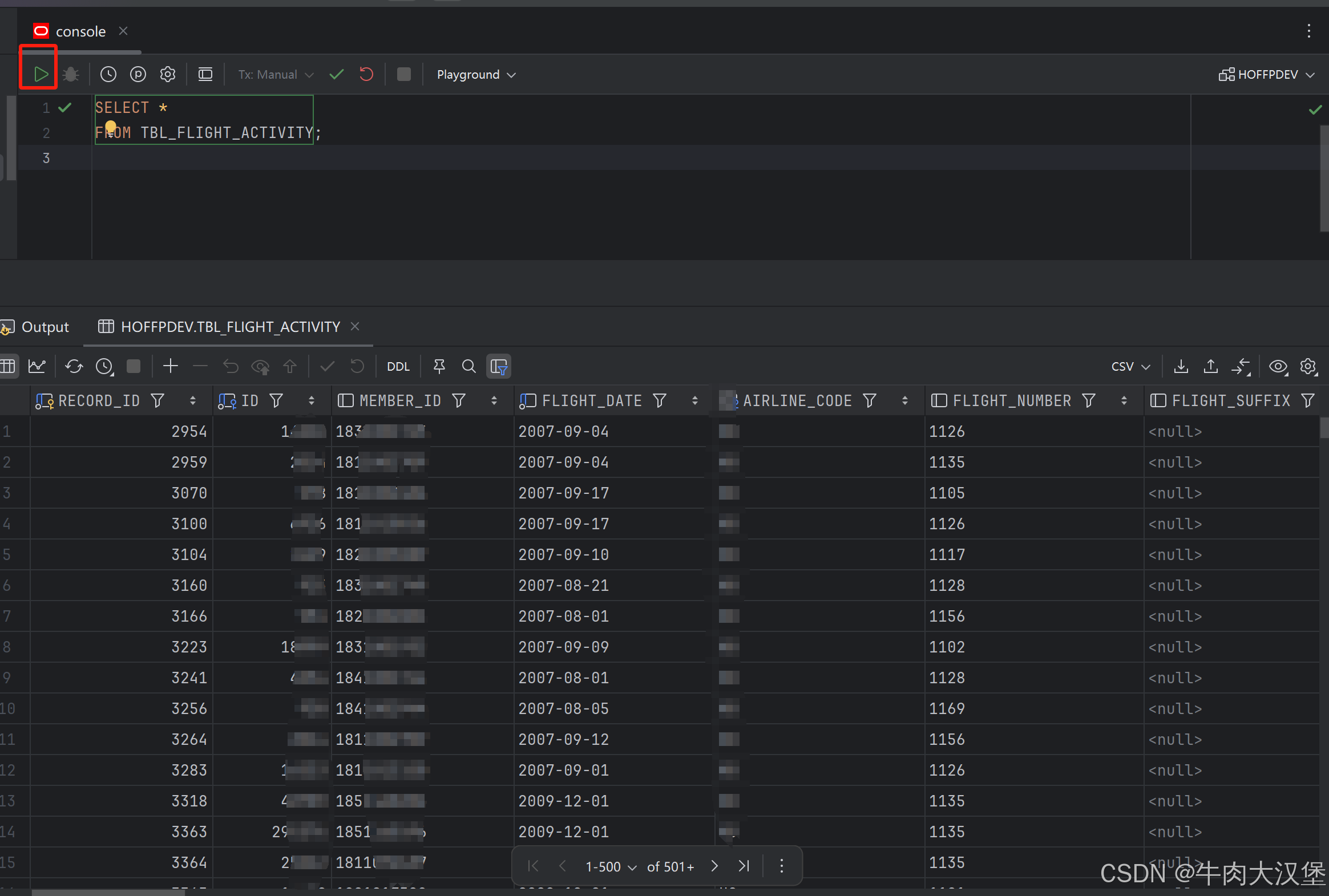Filter the AIRLINE_CODE column
Viewport: 1329px width, 896px height.
coord(870,400)
